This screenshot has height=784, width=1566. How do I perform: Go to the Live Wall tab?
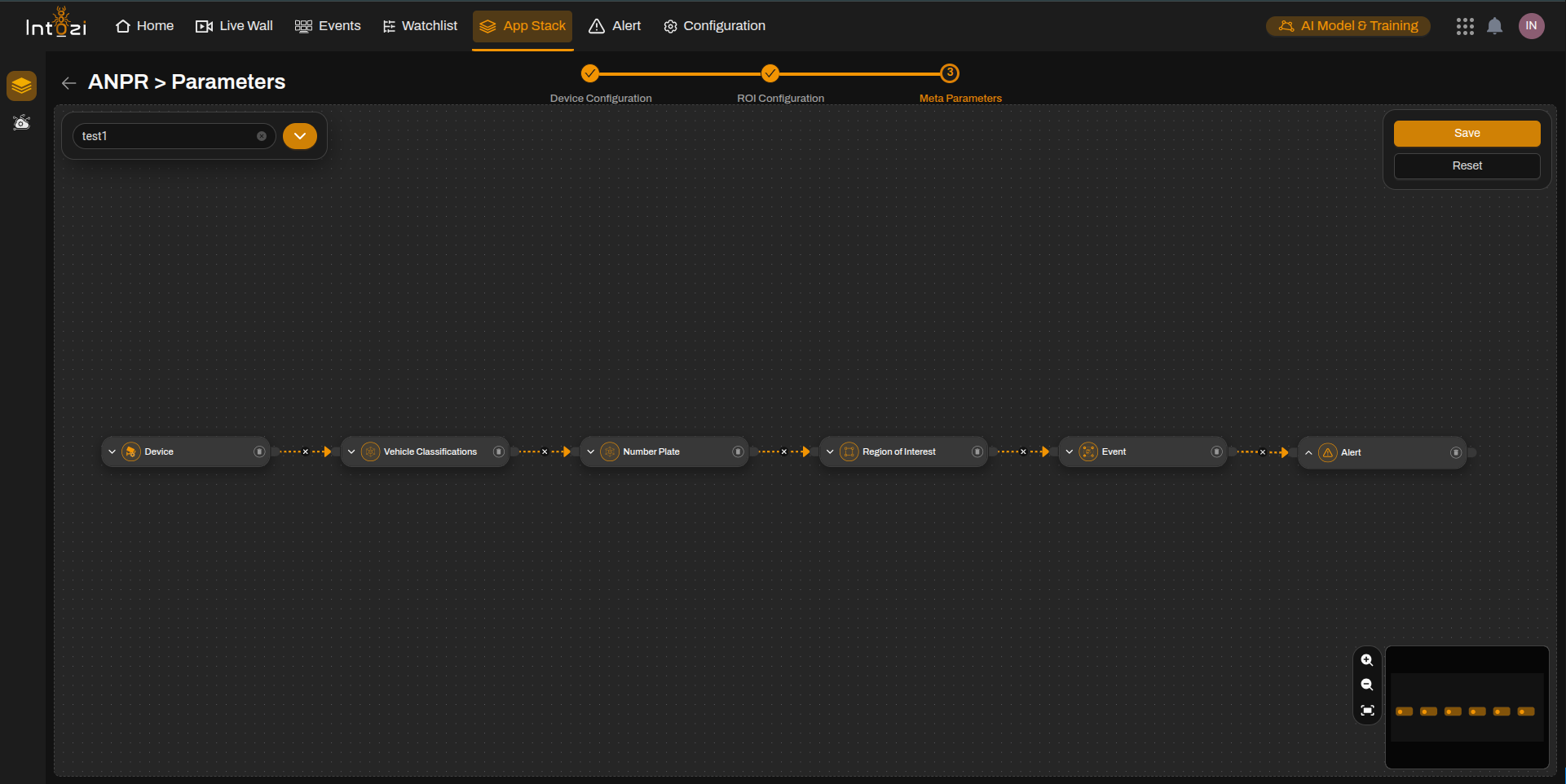235,26
